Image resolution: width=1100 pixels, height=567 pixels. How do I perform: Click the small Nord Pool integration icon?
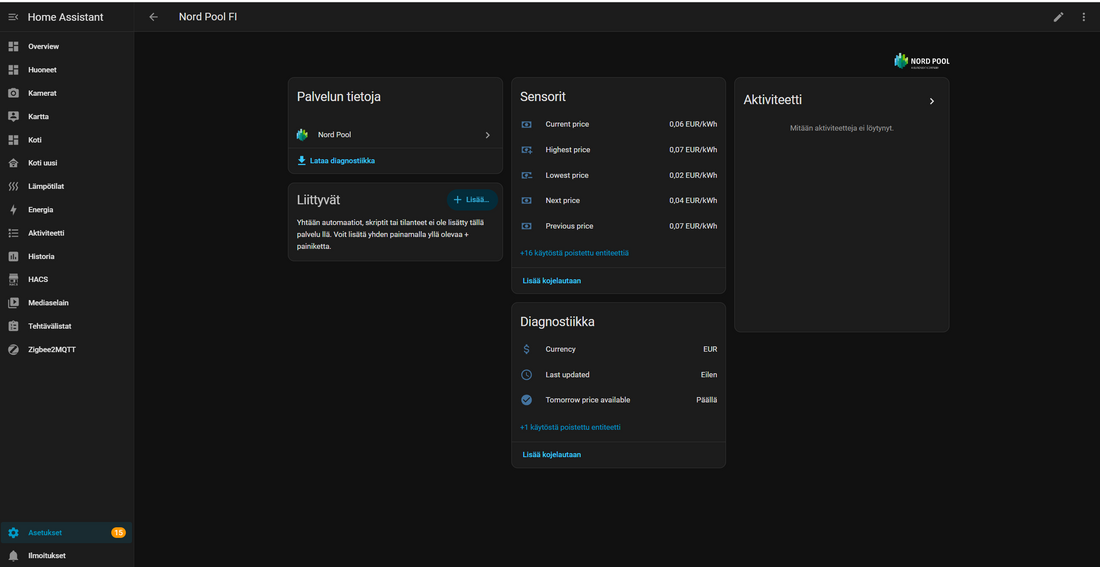click(x=302, y=135)
